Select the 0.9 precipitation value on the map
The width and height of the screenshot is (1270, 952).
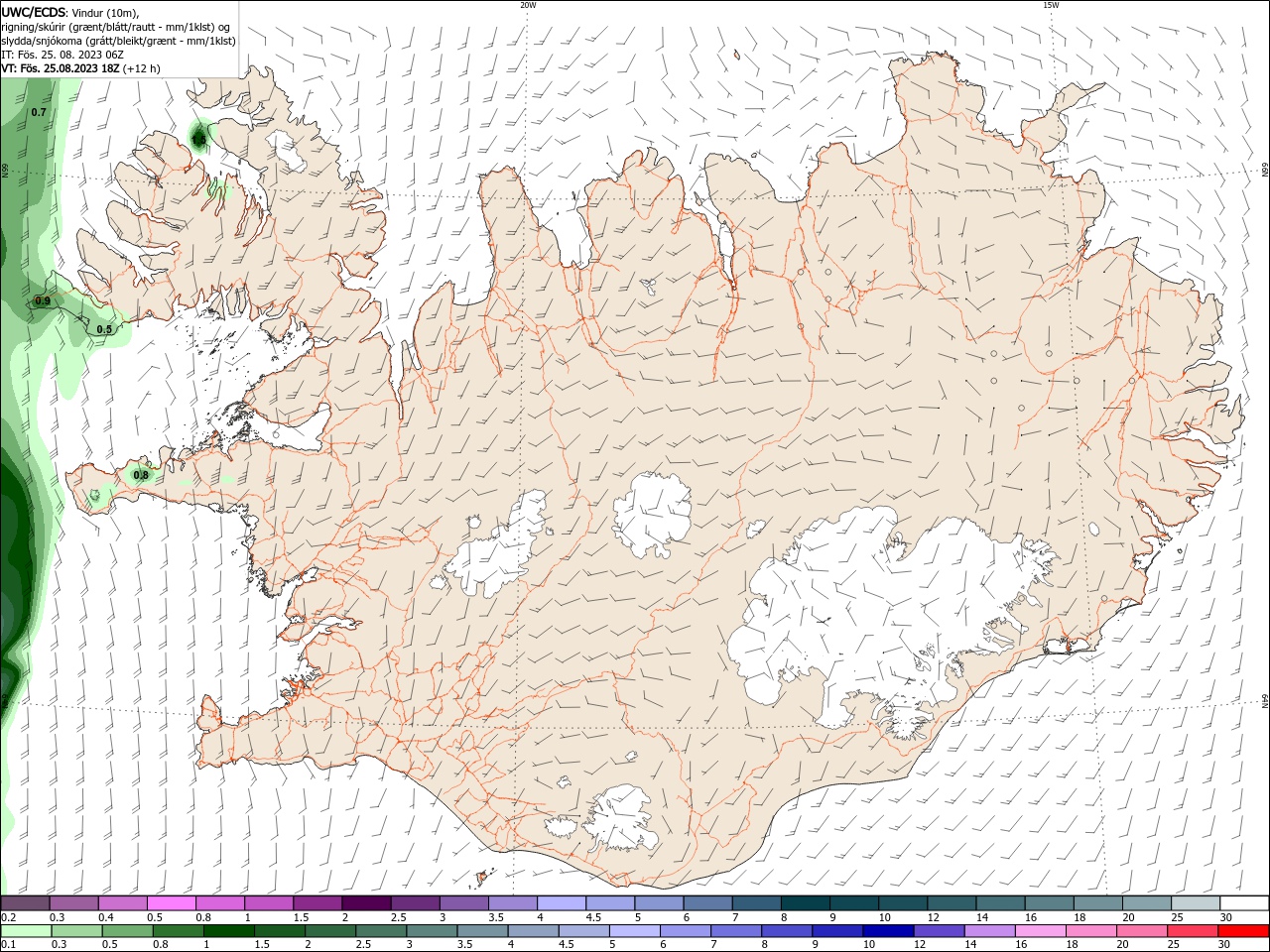pyautogui.click(x=43, y=300)
